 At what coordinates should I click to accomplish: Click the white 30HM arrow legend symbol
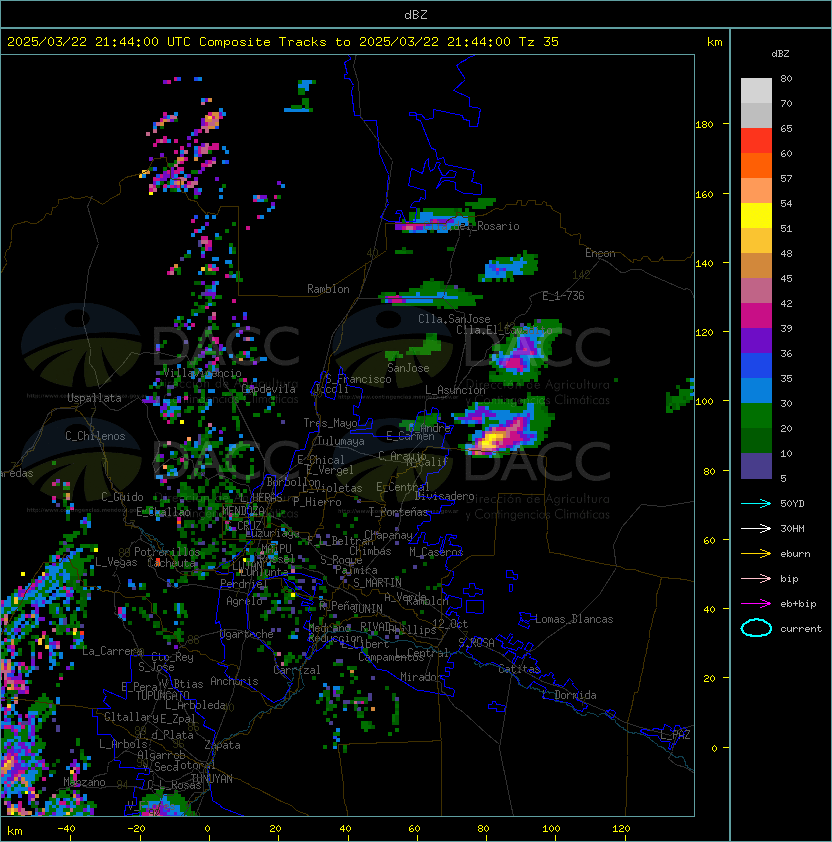756,528
